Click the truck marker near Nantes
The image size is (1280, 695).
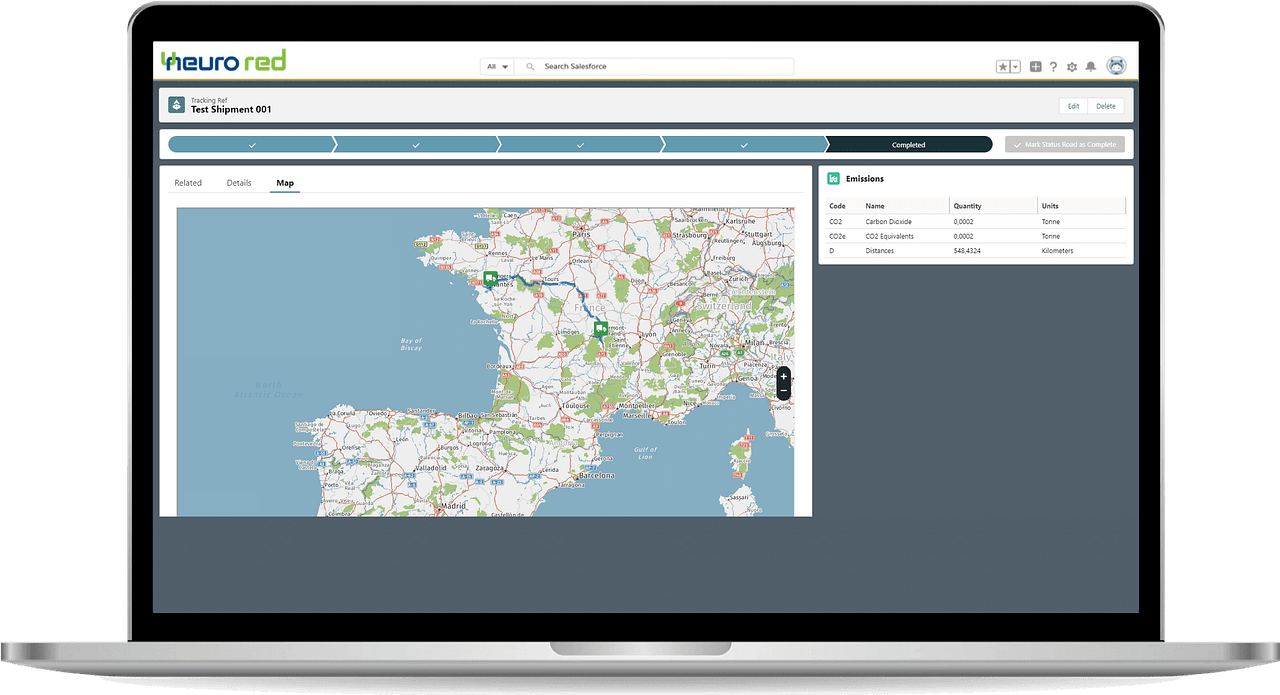[x=490, y=278]
